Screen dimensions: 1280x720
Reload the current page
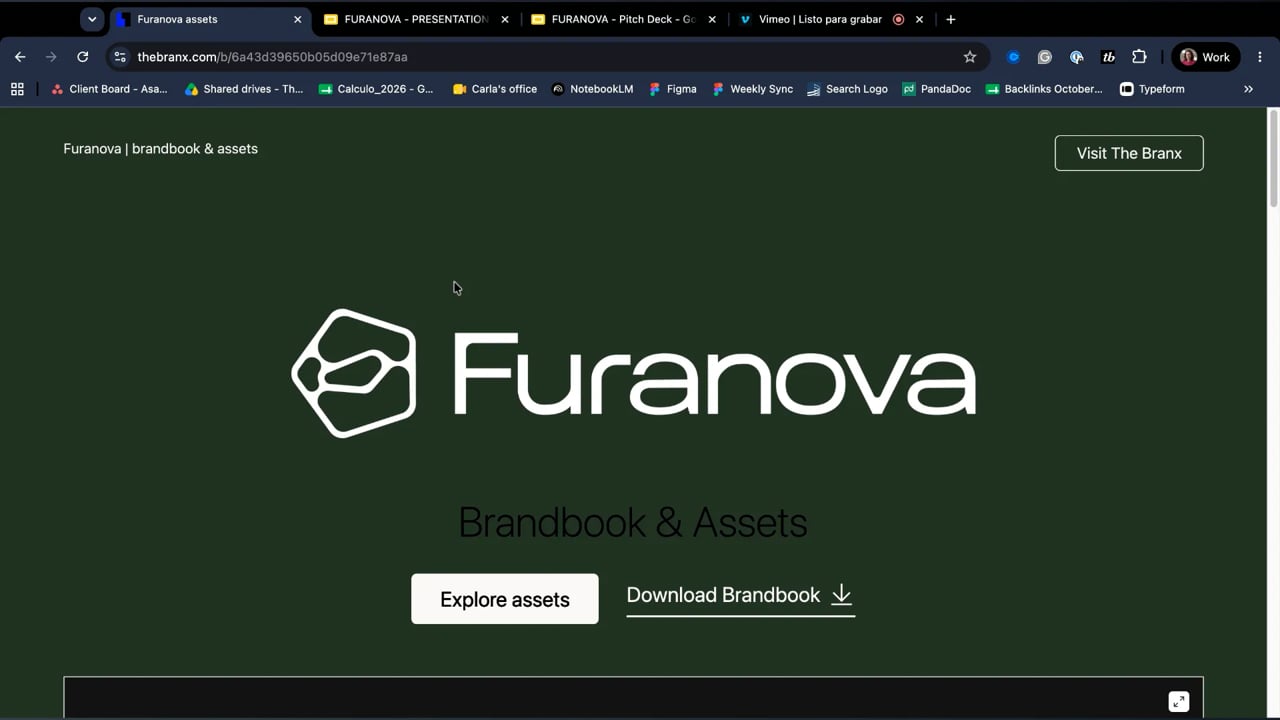pos(83,57)
